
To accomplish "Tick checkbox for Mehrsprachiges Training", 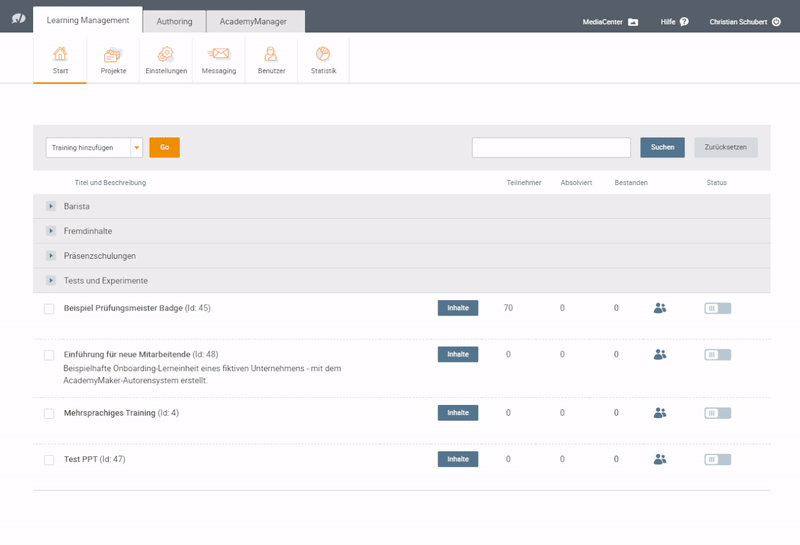I will pos(49,413).
